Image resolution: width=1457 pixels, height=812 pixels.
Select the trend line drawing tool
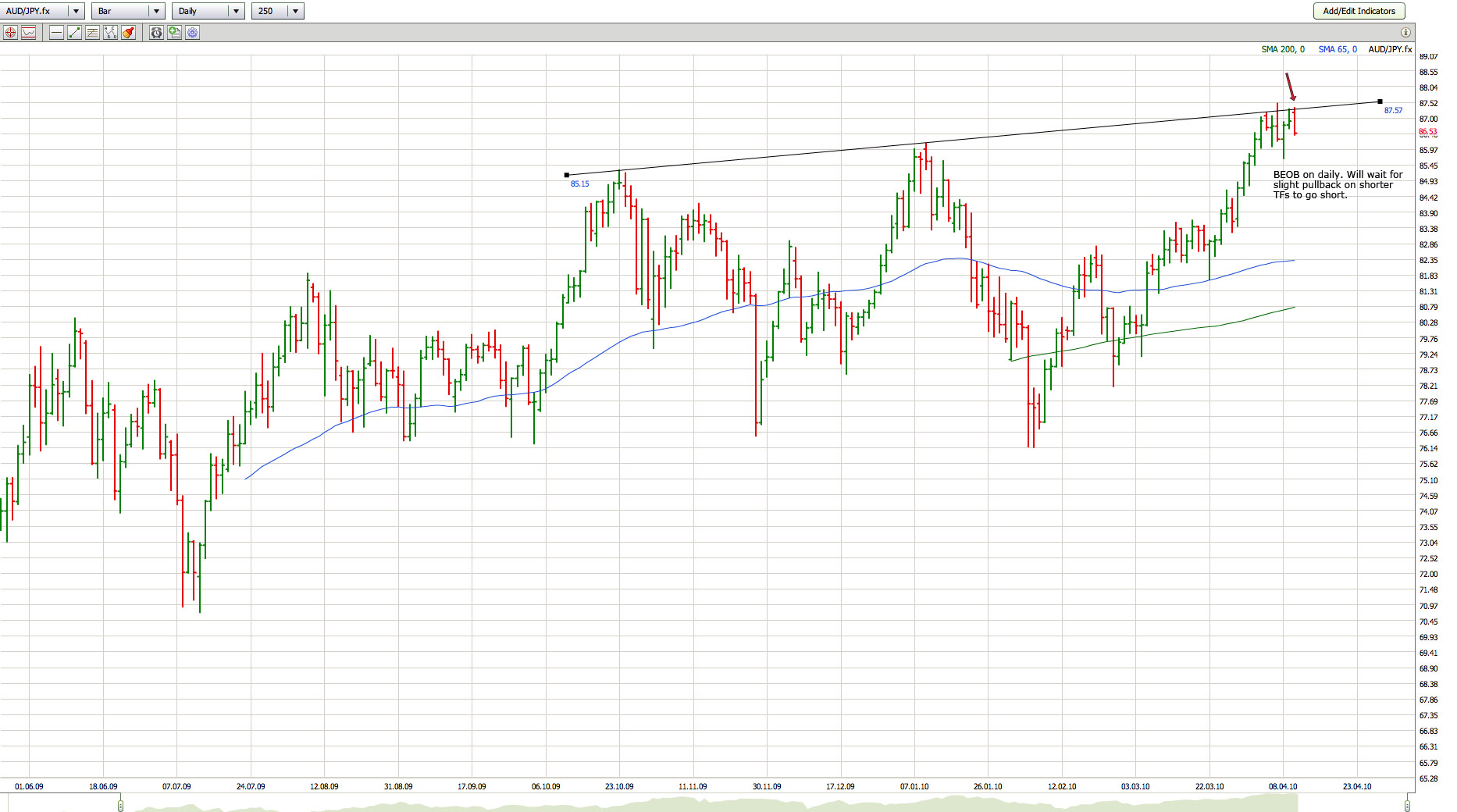(x=74, y=33)
